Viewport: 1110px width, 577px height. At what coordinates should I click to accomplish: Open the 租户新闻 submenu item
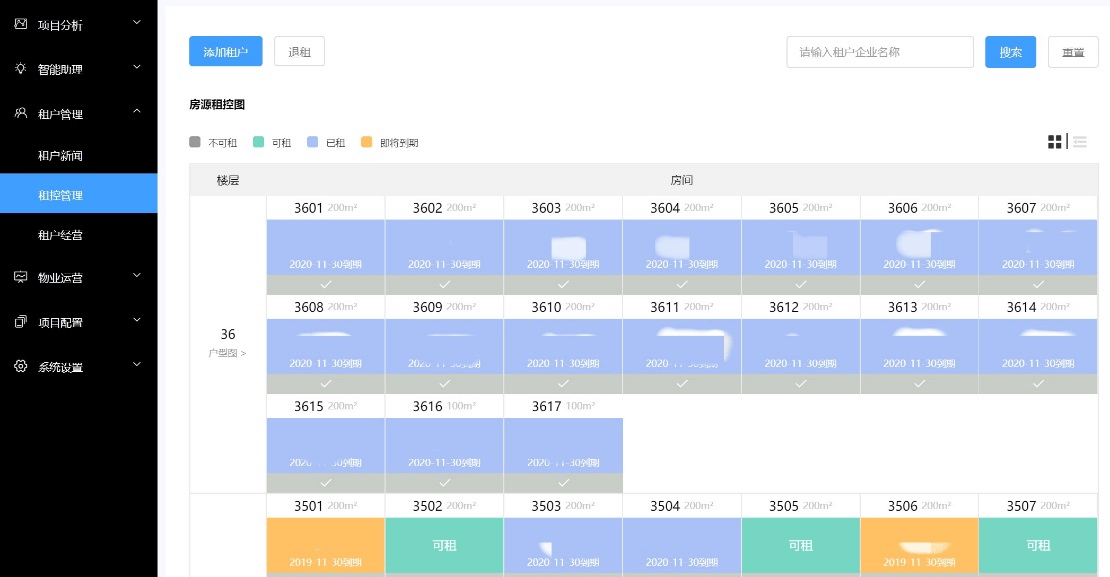pyautogui.click(x=60, y=156)
